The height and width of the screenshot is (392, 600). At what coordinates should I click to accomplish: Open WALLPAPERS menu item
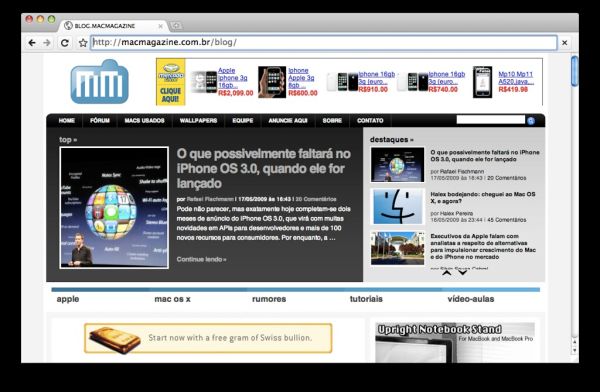[x=198, y=121]
